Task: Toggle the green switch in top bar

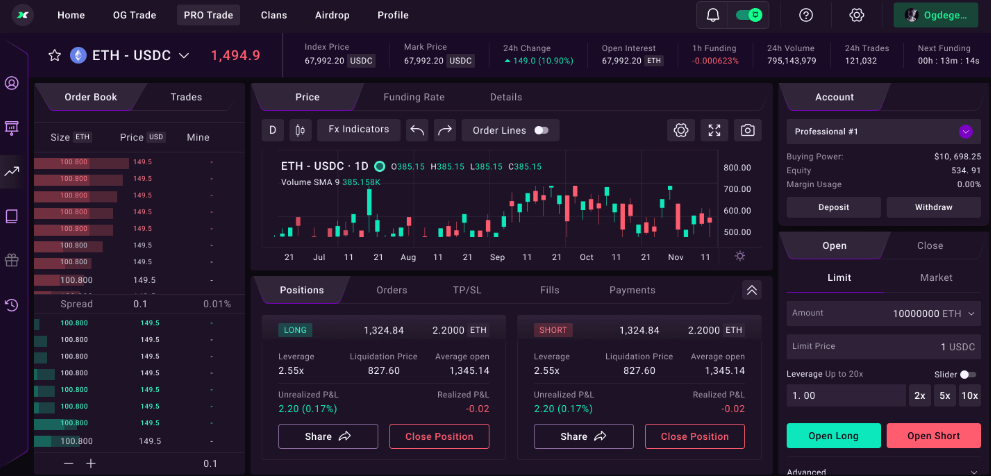Action: (x=749, y=15)
